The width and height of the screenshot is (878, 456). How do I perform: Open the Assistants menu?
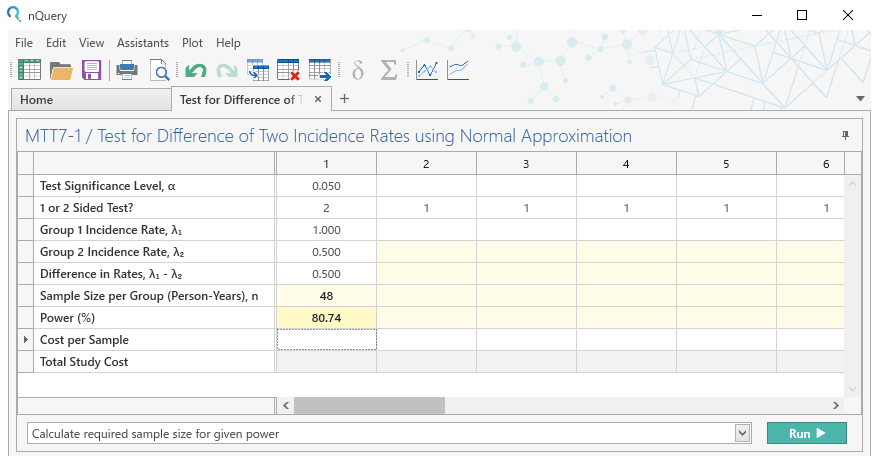click(x=142, y=43)
